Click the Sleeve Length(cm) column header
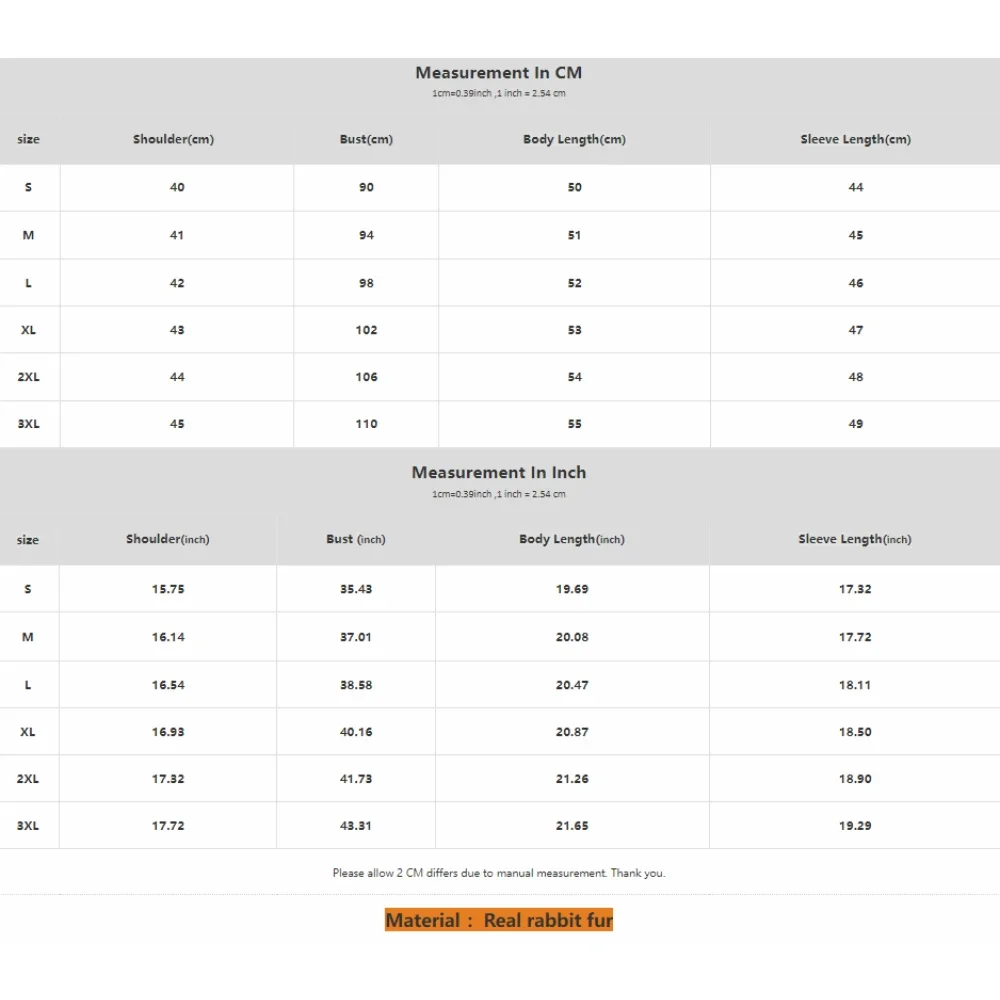Screen dimensions: 1000x1000 click(855, 139)
